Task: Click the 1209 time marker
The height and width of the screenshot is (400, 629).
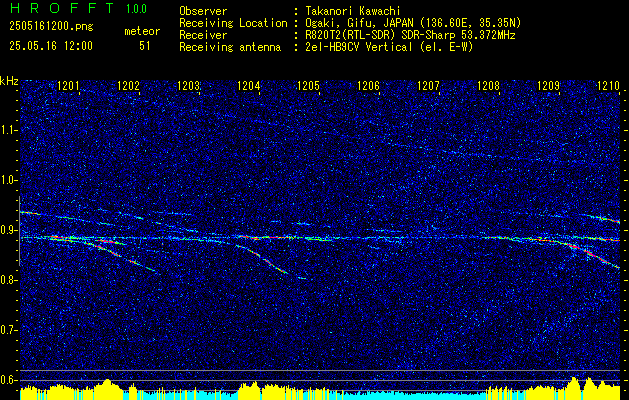Action: 548,85
